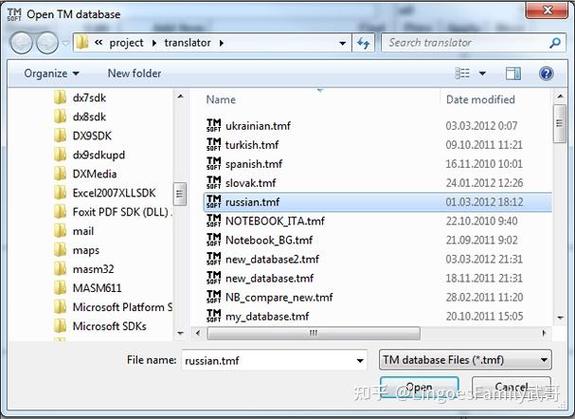
Task: Click the Open button
Action: (419, 387)
